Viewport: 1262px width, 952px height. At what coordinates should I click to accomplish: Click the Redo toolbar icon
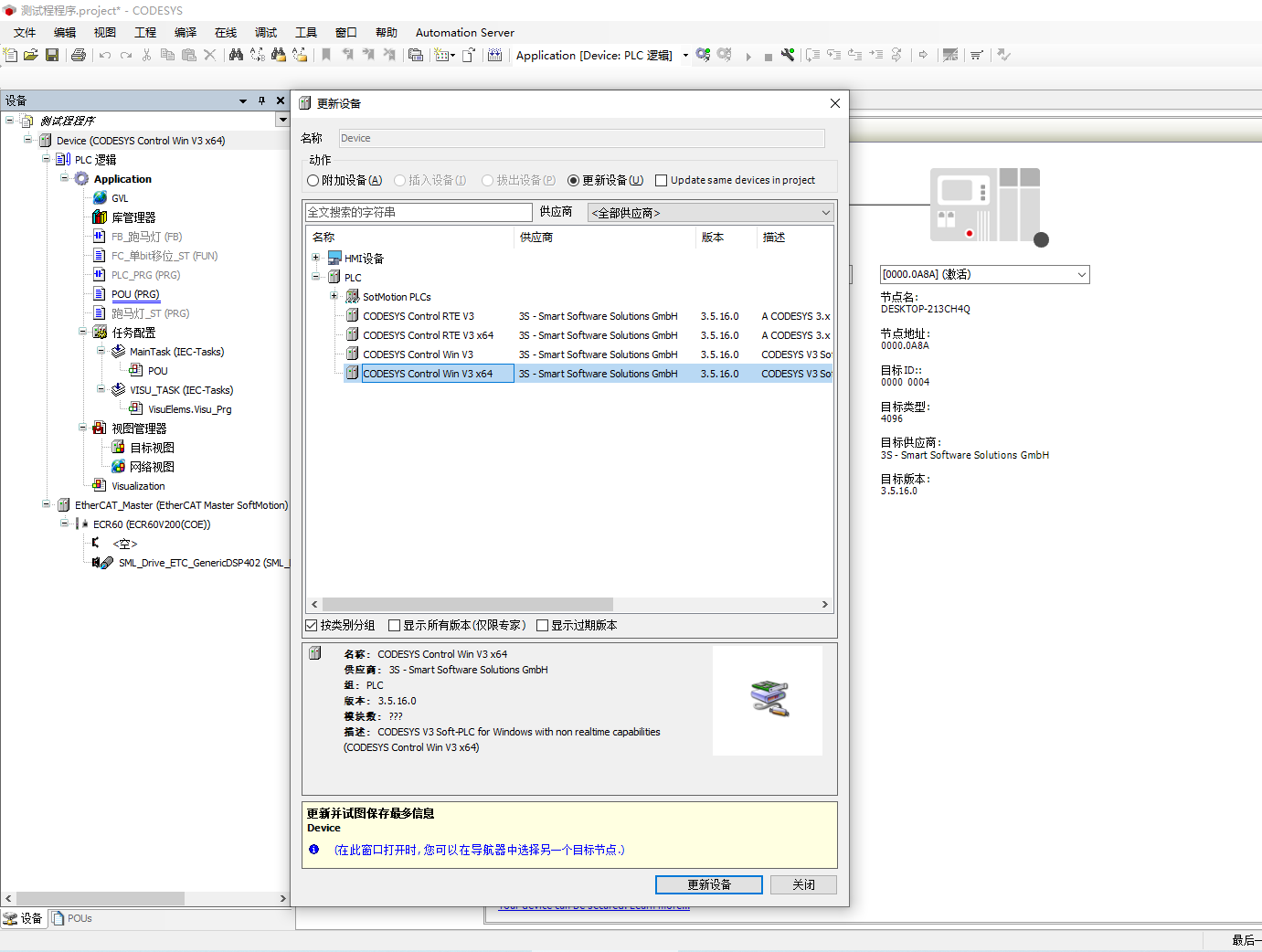[126, 55]
